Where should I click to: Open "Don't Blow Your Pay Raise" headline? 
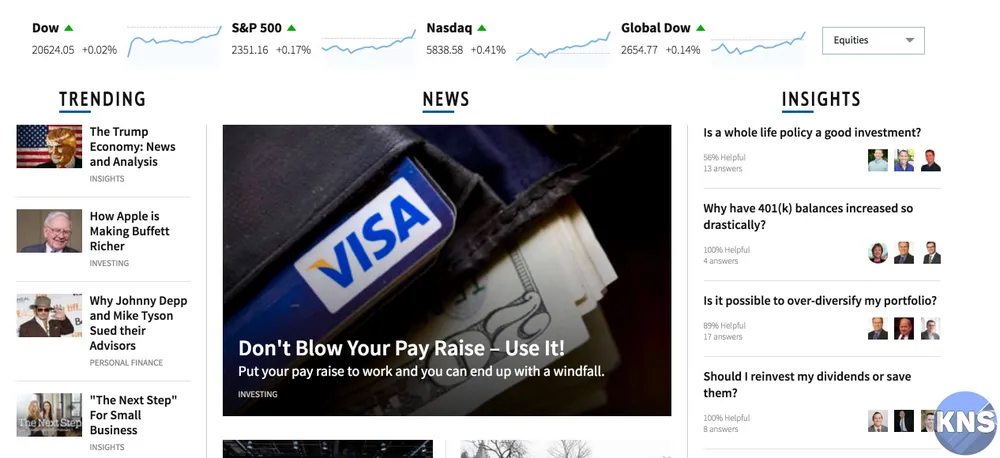click(401, 348)
